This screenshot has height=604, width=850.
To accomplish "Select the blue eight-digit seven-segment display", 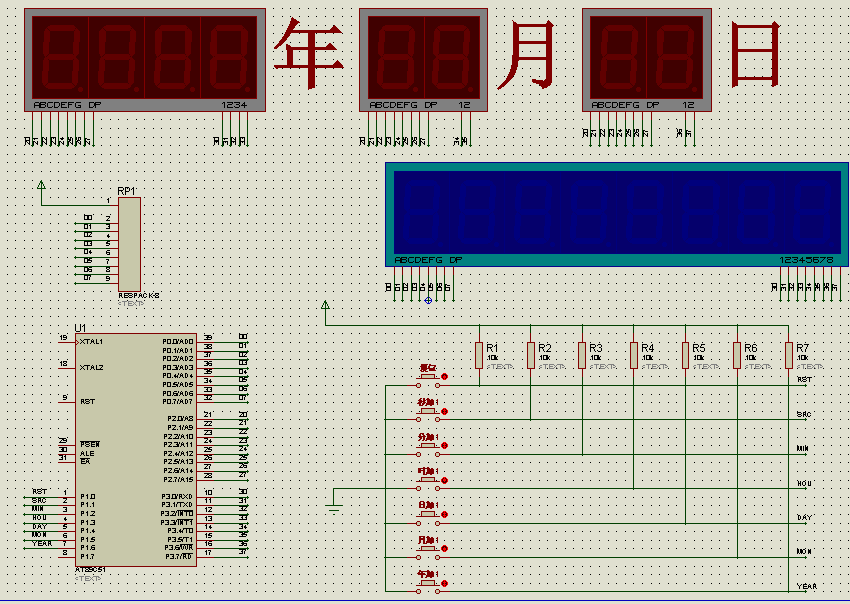I will click(x=617, y=214).
